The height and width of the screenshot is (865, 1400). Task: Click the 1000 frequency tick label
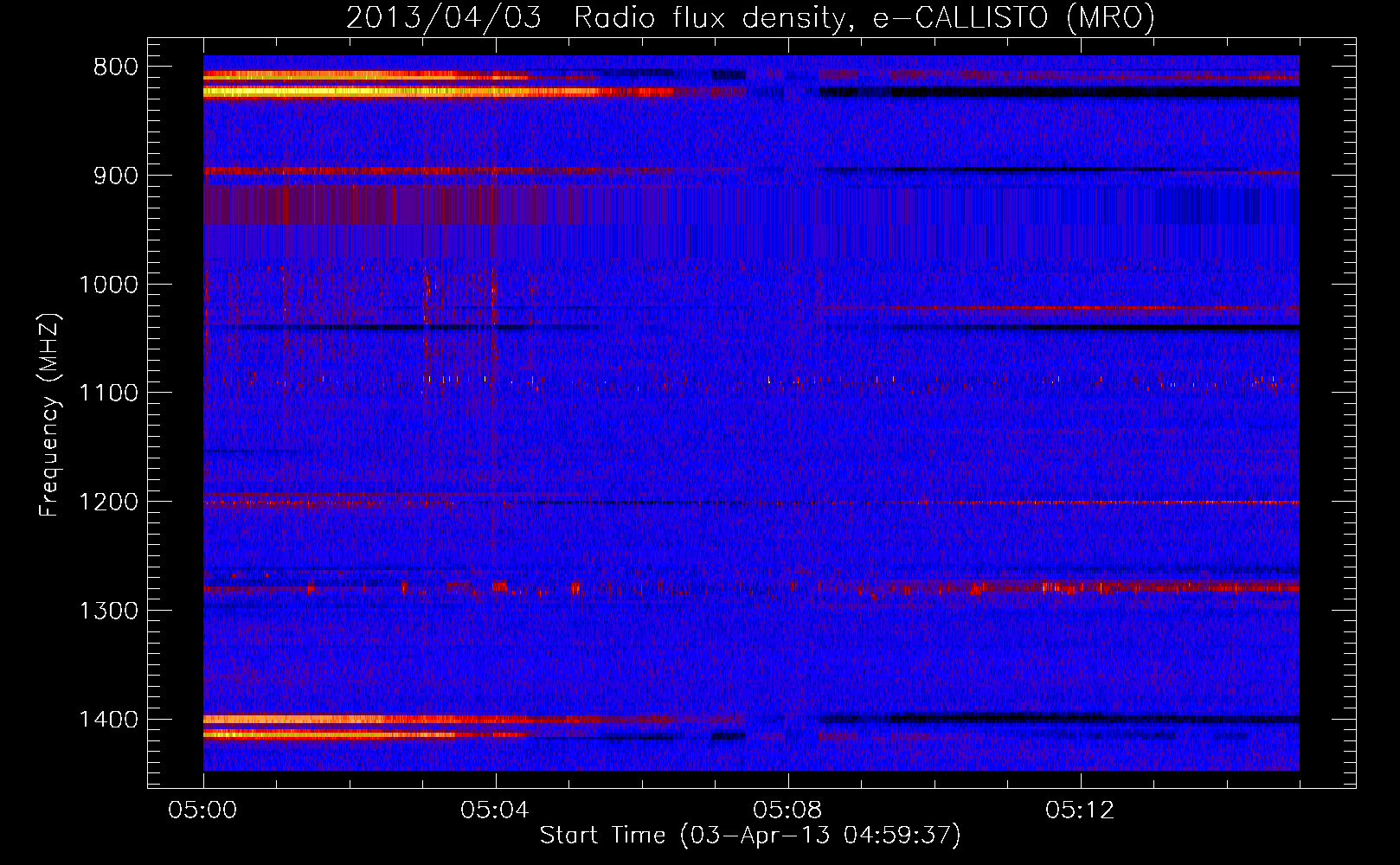pos(108,285)
